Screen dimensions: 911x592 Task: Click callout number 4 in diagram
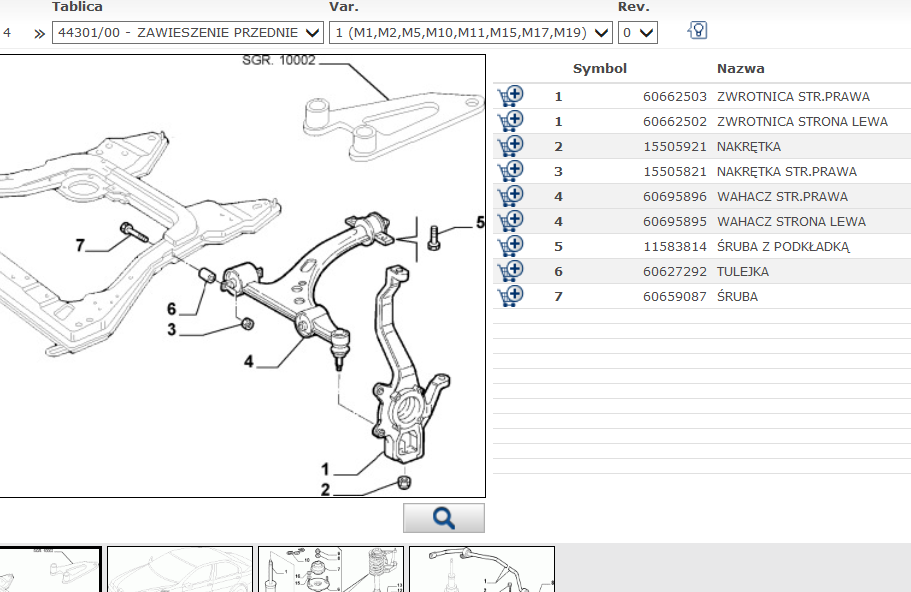pyautogui.click(x=249, y=361)
